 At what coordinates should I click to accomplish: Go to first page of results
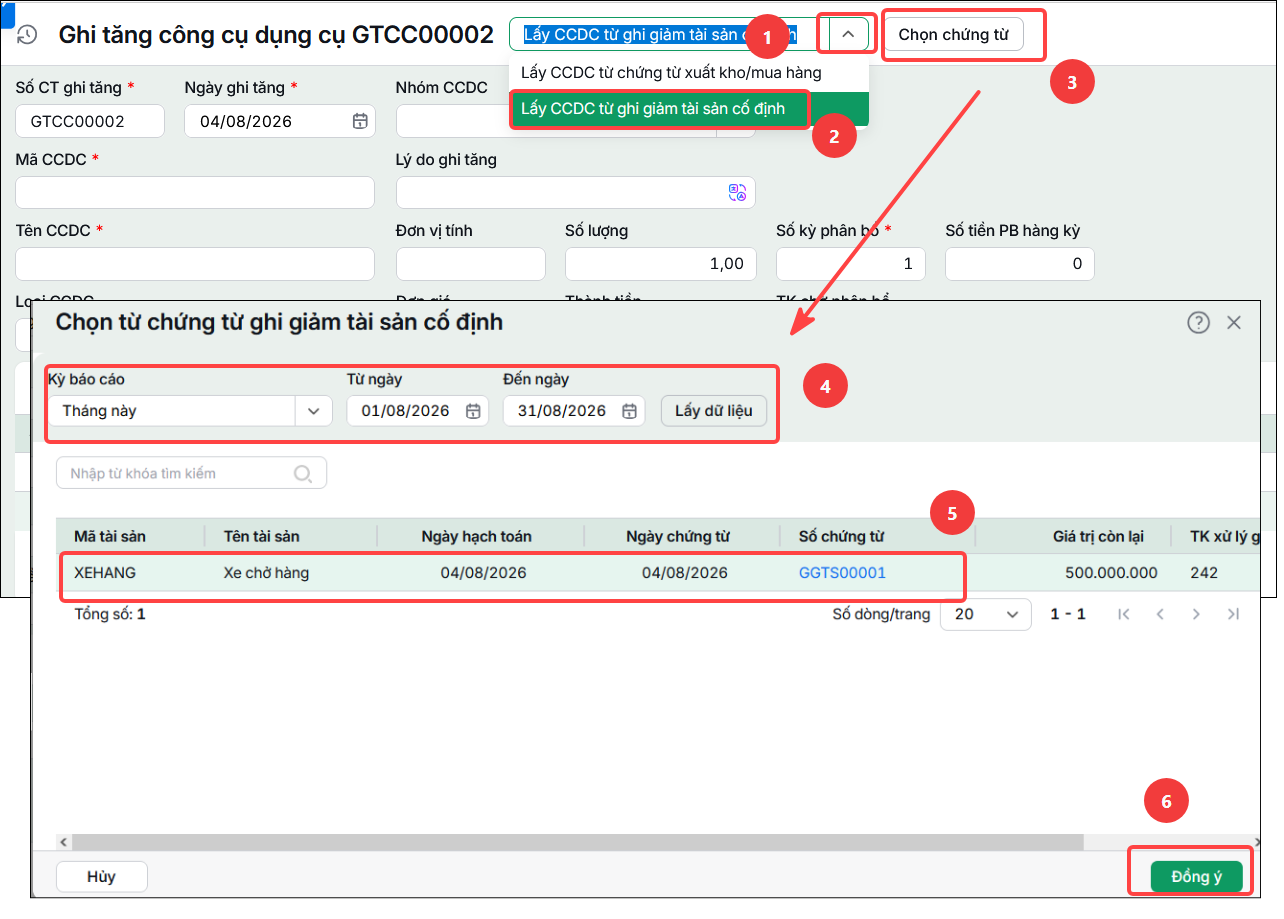point(1124,614)
